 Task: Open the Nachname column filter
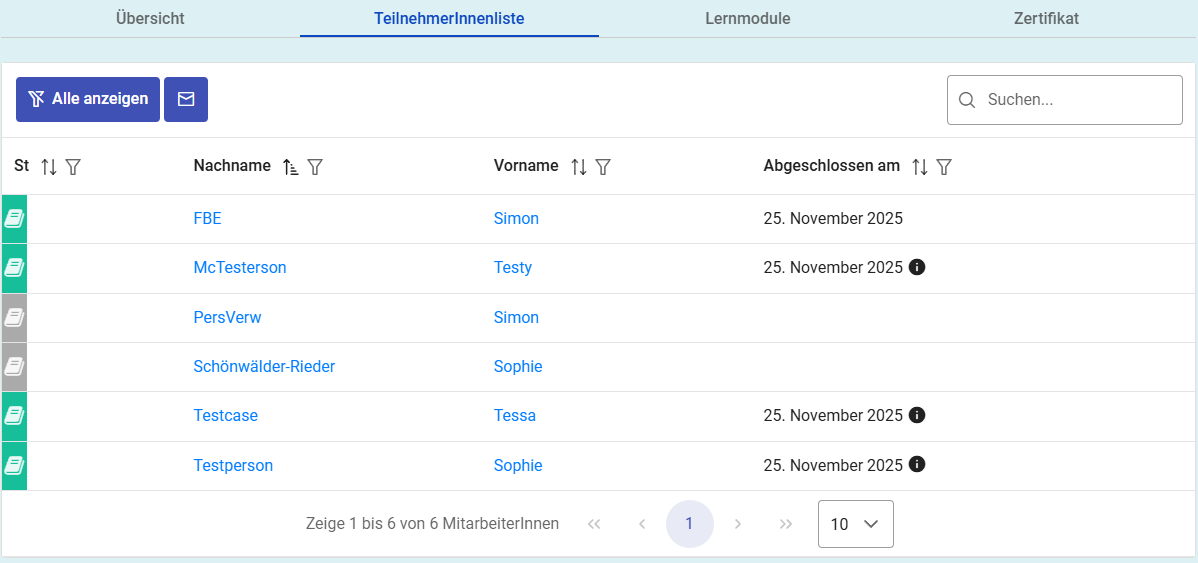[315, 167]
